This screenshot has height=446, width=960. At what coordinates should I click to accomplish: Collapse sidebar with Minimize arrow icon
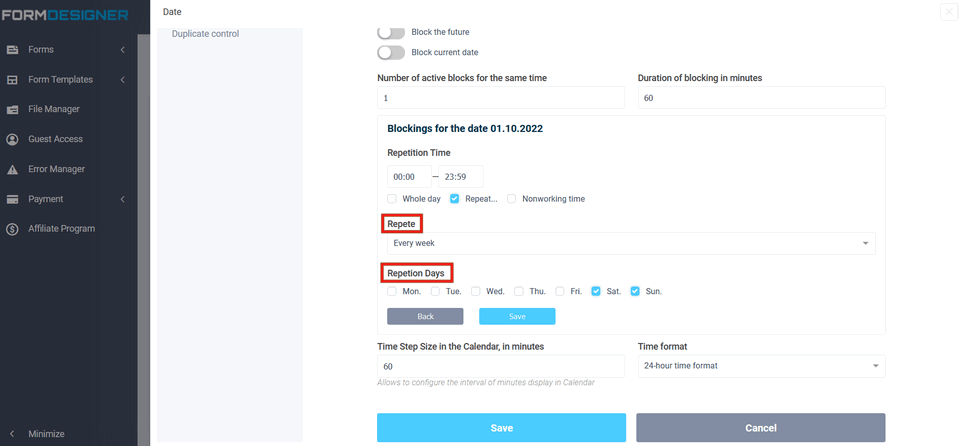(x=12, y=434)
